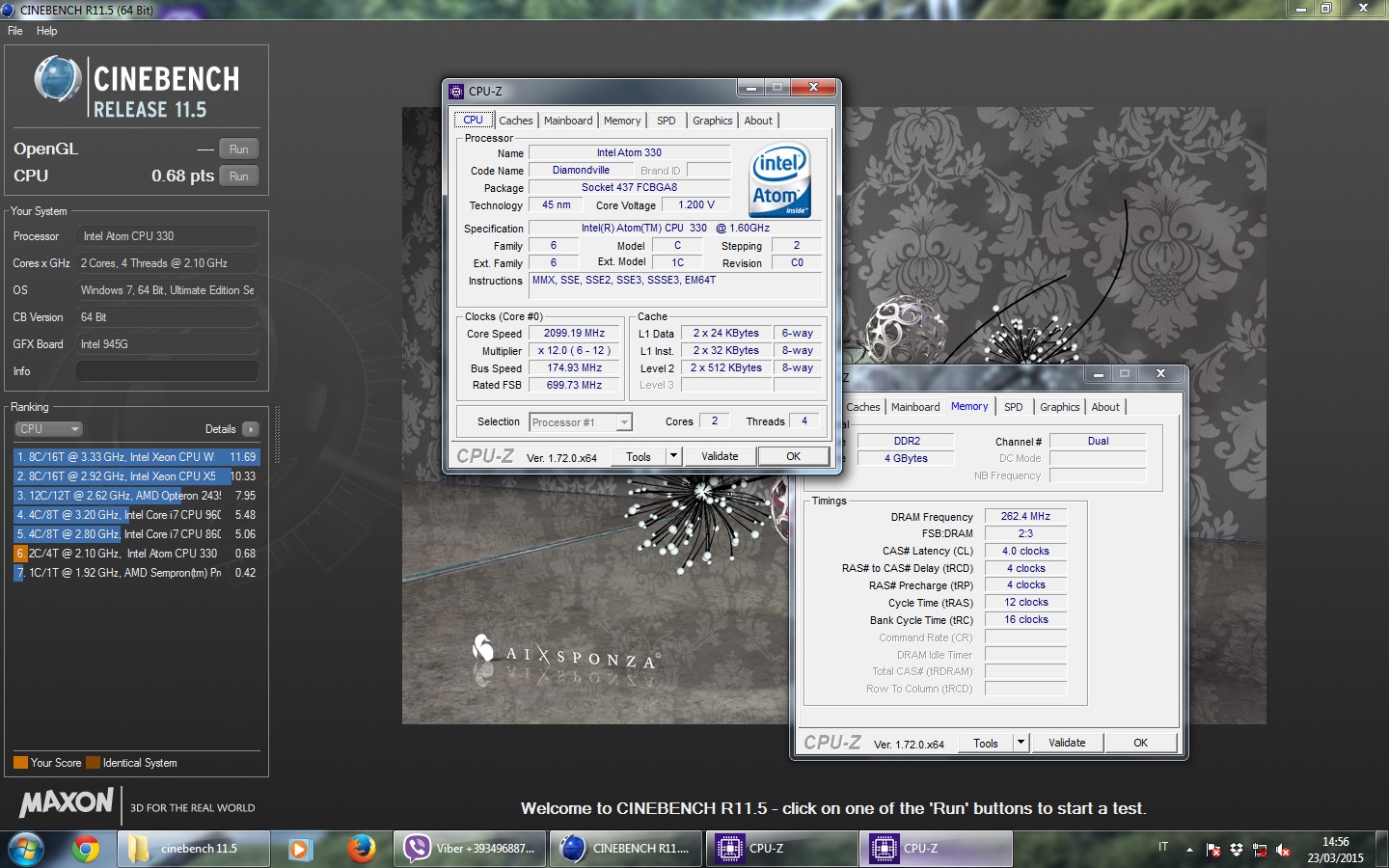
Task: Select the CPU tab in front CPU-Z
Action: click(x=473, y=120)
